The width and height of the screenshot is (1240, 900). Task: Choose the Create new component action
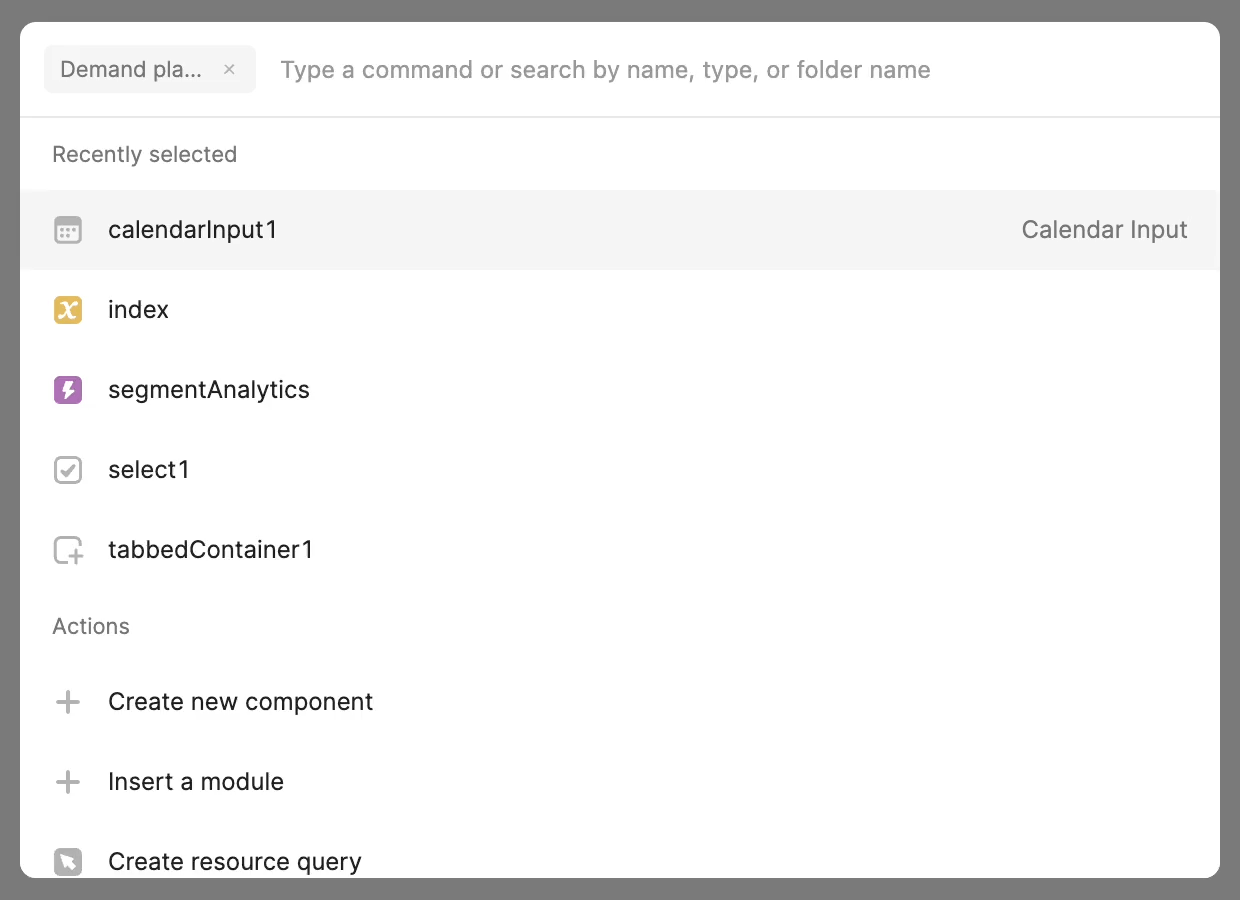(x=240, y=702)
